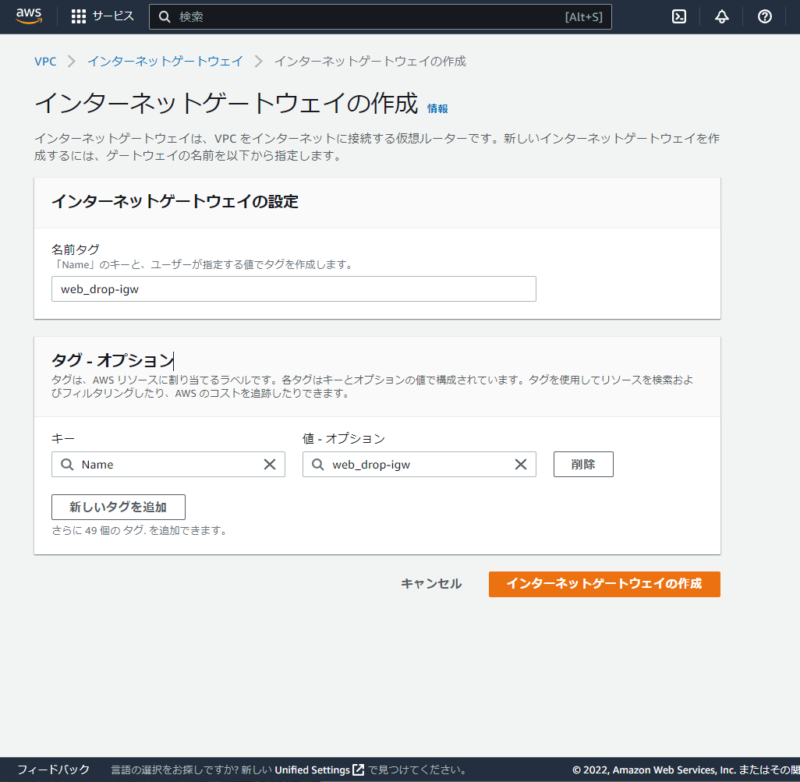Open the help question mark icon
Screen dimensions: 800x782
[764, 17]
